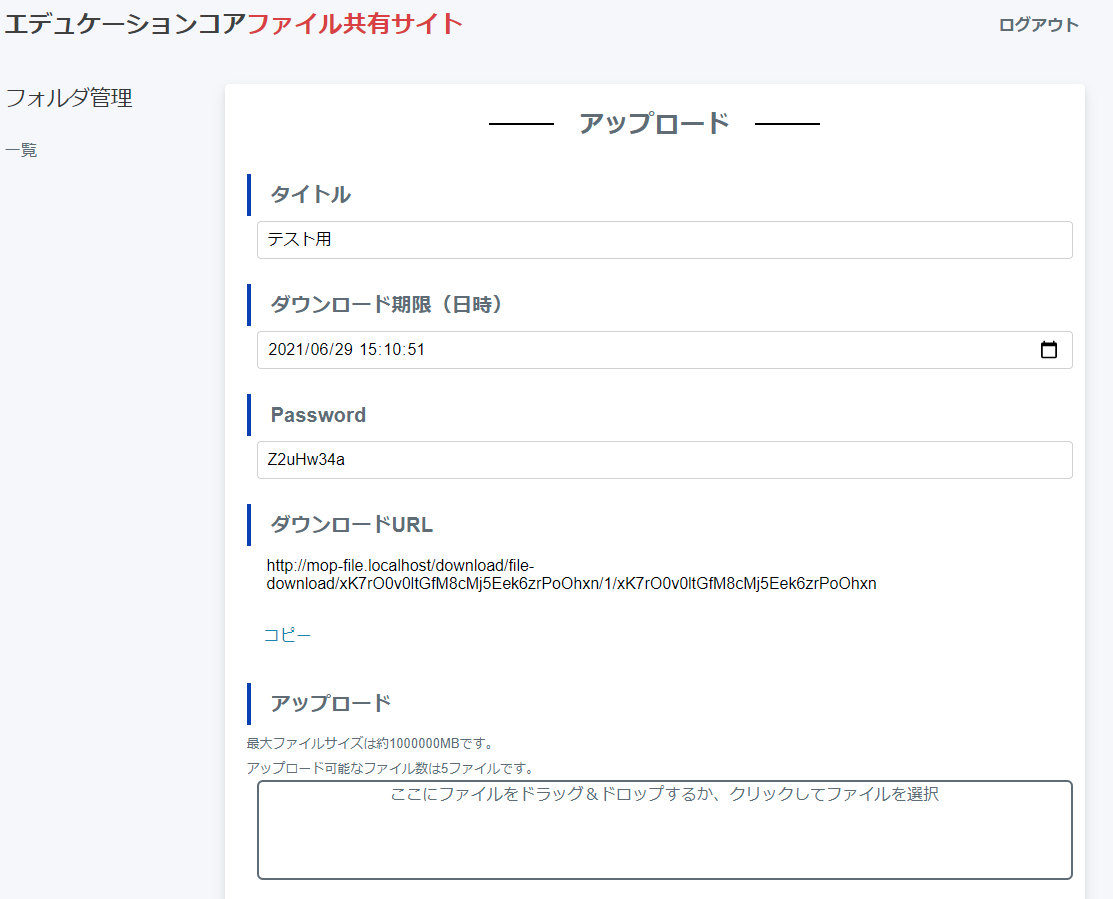Select フォルダ管理 in the left sidebar

tap(69, 98)
